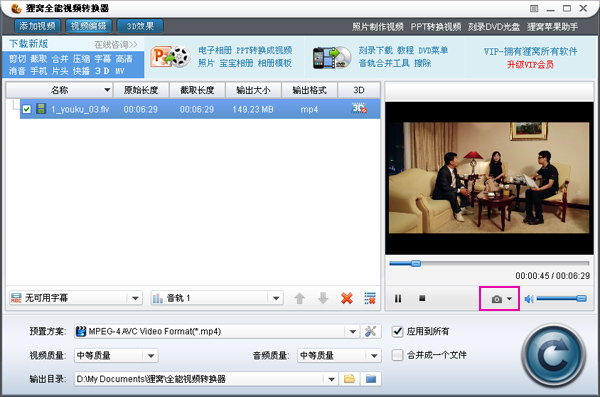This screenshot has width=600, height=397.
Task: Browse output folder with yellow folder icon
Action: tap(349, 379)
